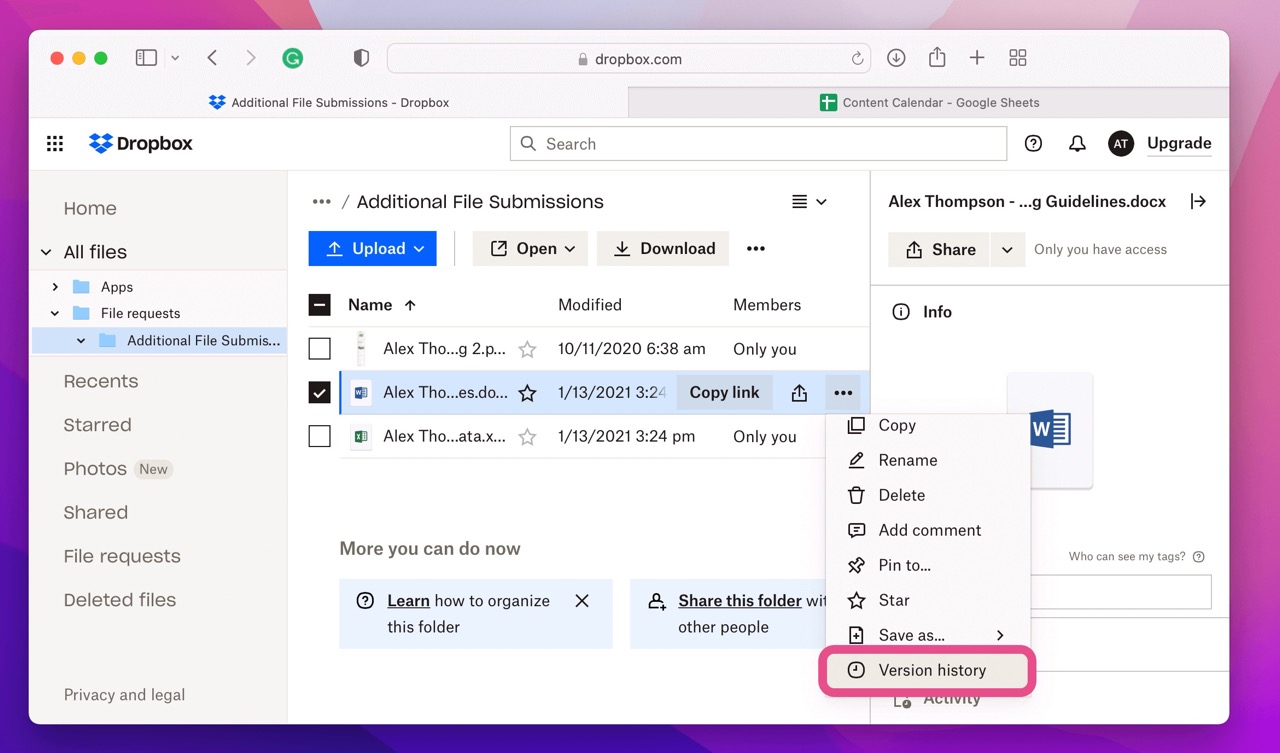Image resolution: width=1280 pixels, height=753 pixels.
Task: Toggle Safari sidebar icon
Action: coord(146,58)
